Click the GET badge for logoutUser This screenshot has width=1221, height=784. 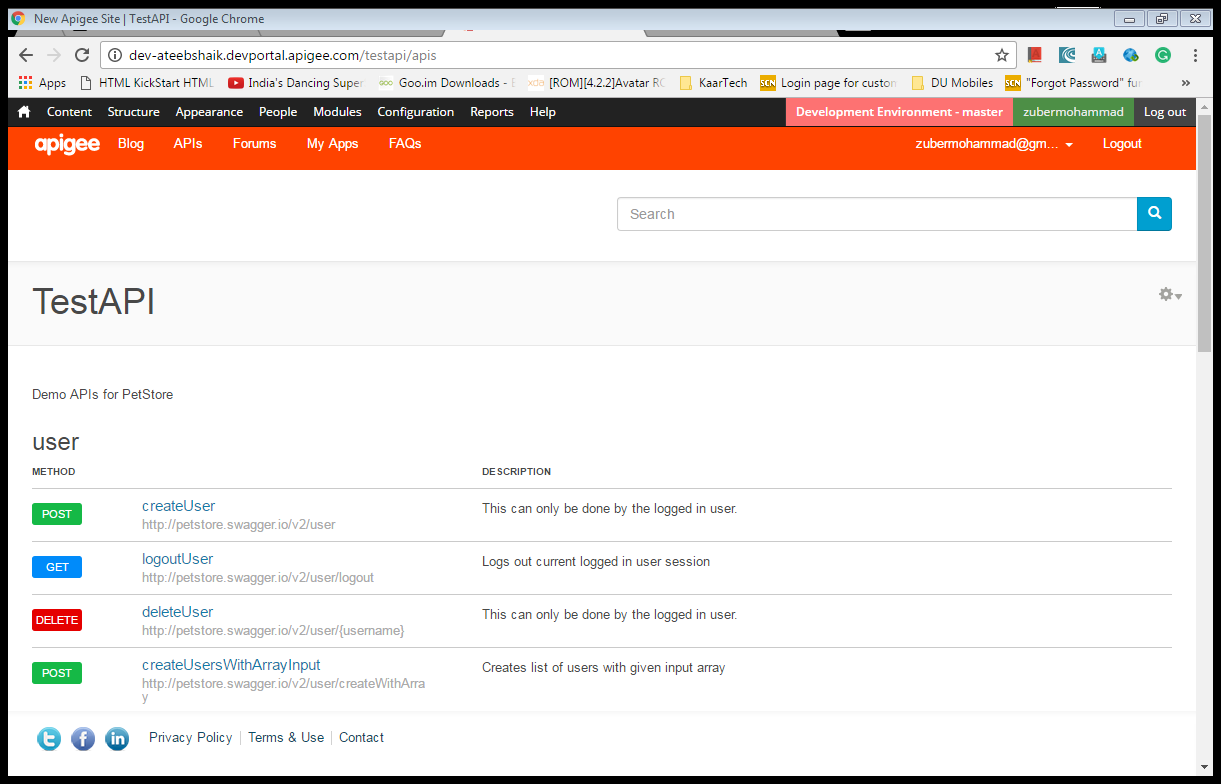point(57,567)
